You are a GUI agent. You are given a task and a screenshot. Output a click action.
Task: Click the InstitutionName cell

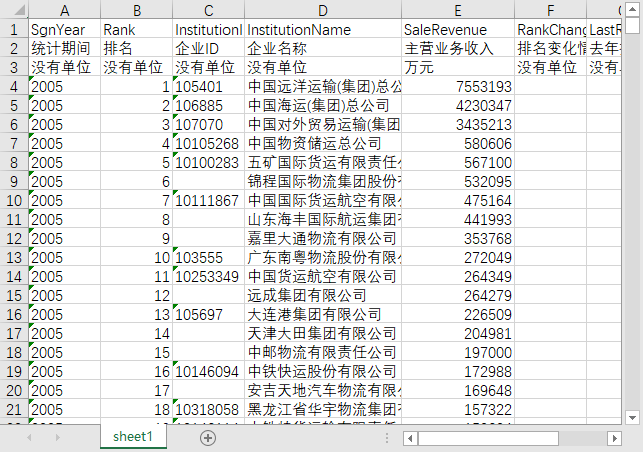[323, 29]
